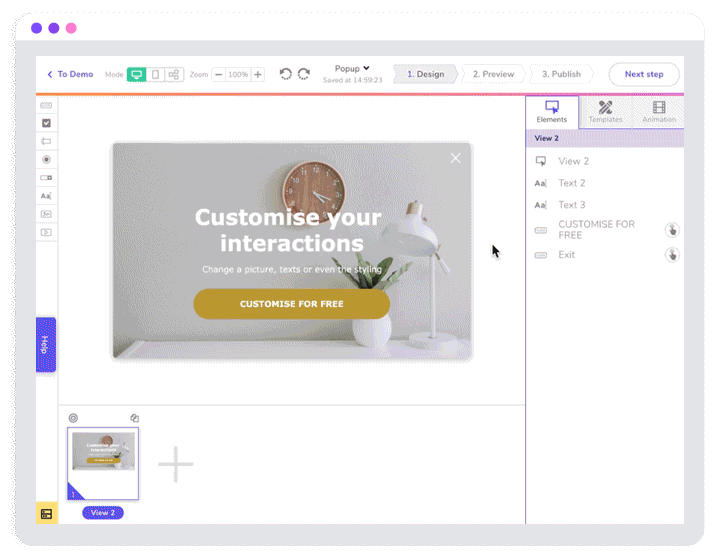Select the Customise your interactions heading
The height and width of the screenshot is (560, 720).
(289, 230)
